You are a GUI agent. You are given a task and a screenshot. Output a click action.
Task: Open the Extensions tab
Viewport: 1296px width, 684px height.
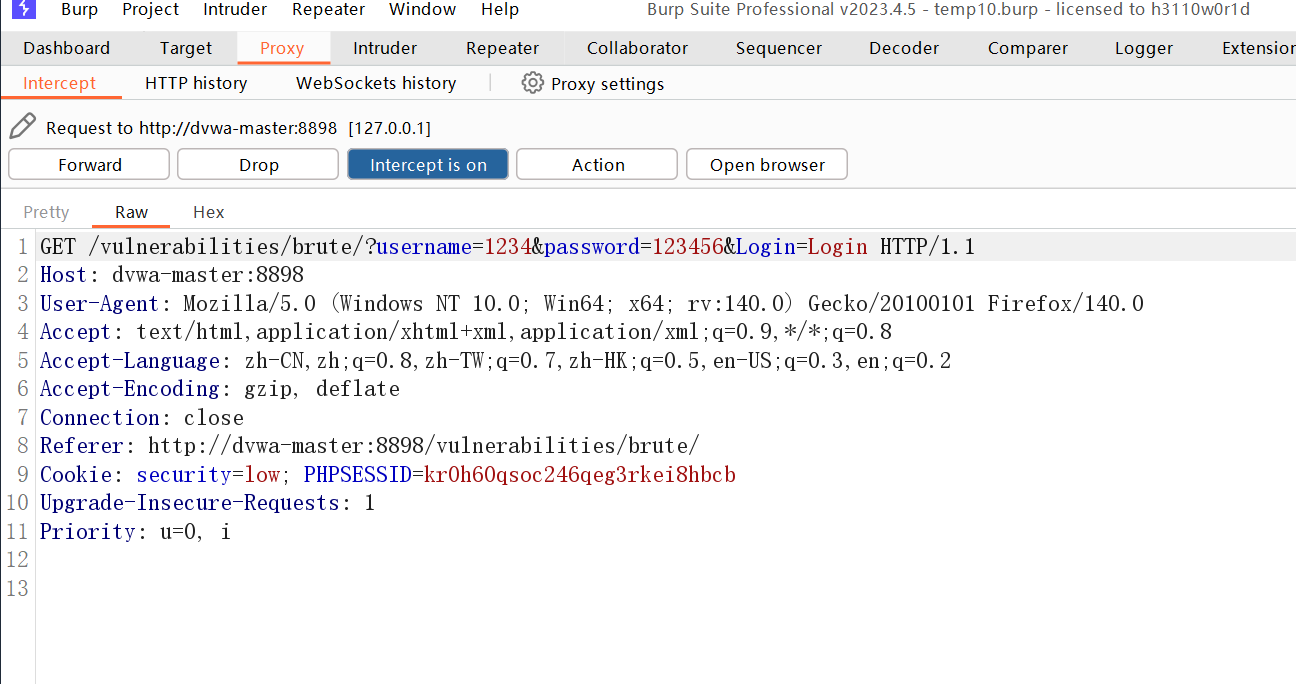pyautogui.click(x=1258, y=48)
